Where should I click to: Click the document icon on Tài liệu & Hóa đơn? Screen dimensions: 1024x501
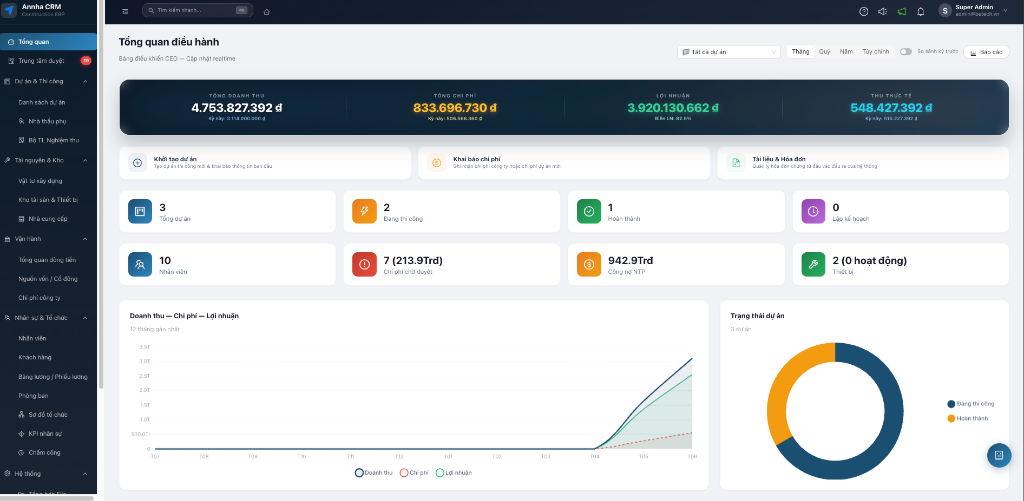(x=735, y=163)
